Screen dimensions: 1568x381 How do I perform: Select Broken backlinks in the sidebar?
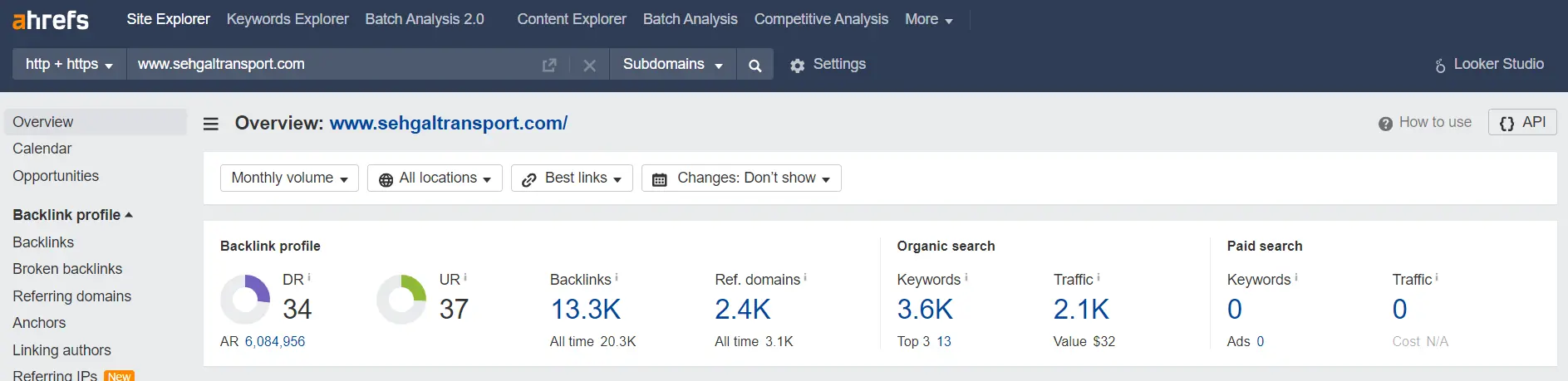point(67,269)
